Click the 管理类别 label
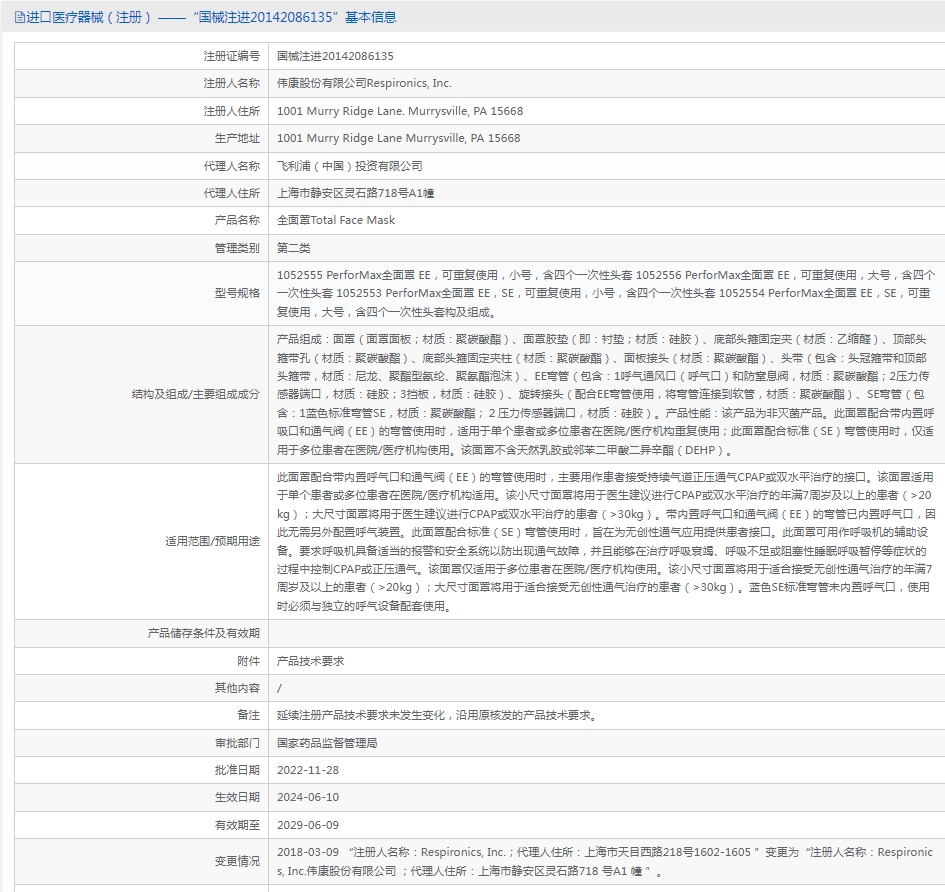This screenshot has height=892, width=945. pos(237,248)
